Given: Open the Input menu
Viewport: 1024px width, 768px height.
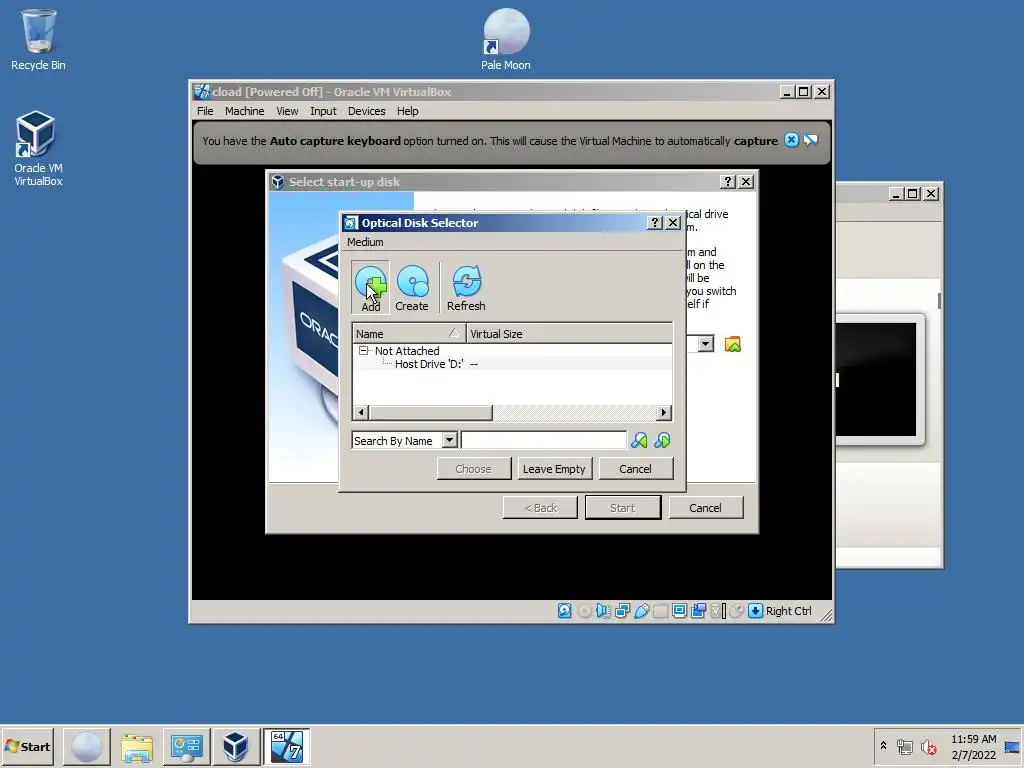Looking at the screenshot, I should [323, 111].
